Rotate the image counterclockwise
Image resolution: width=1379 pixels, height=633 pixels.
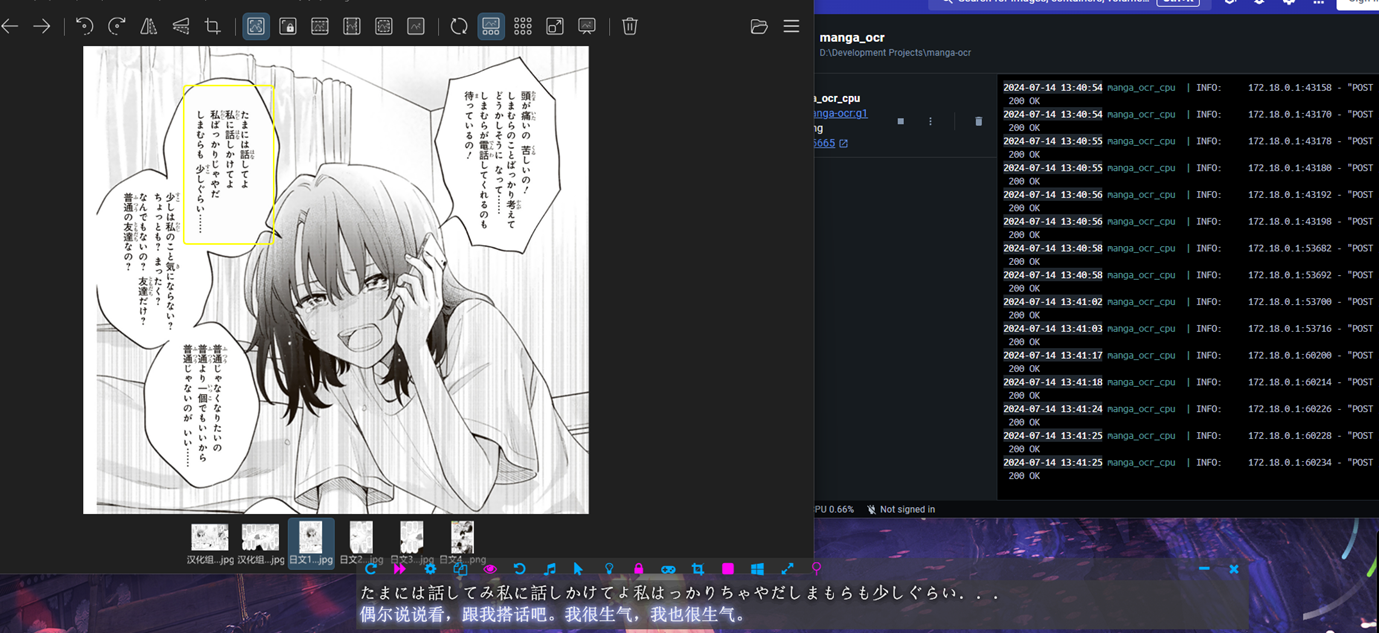pos(84,26)
